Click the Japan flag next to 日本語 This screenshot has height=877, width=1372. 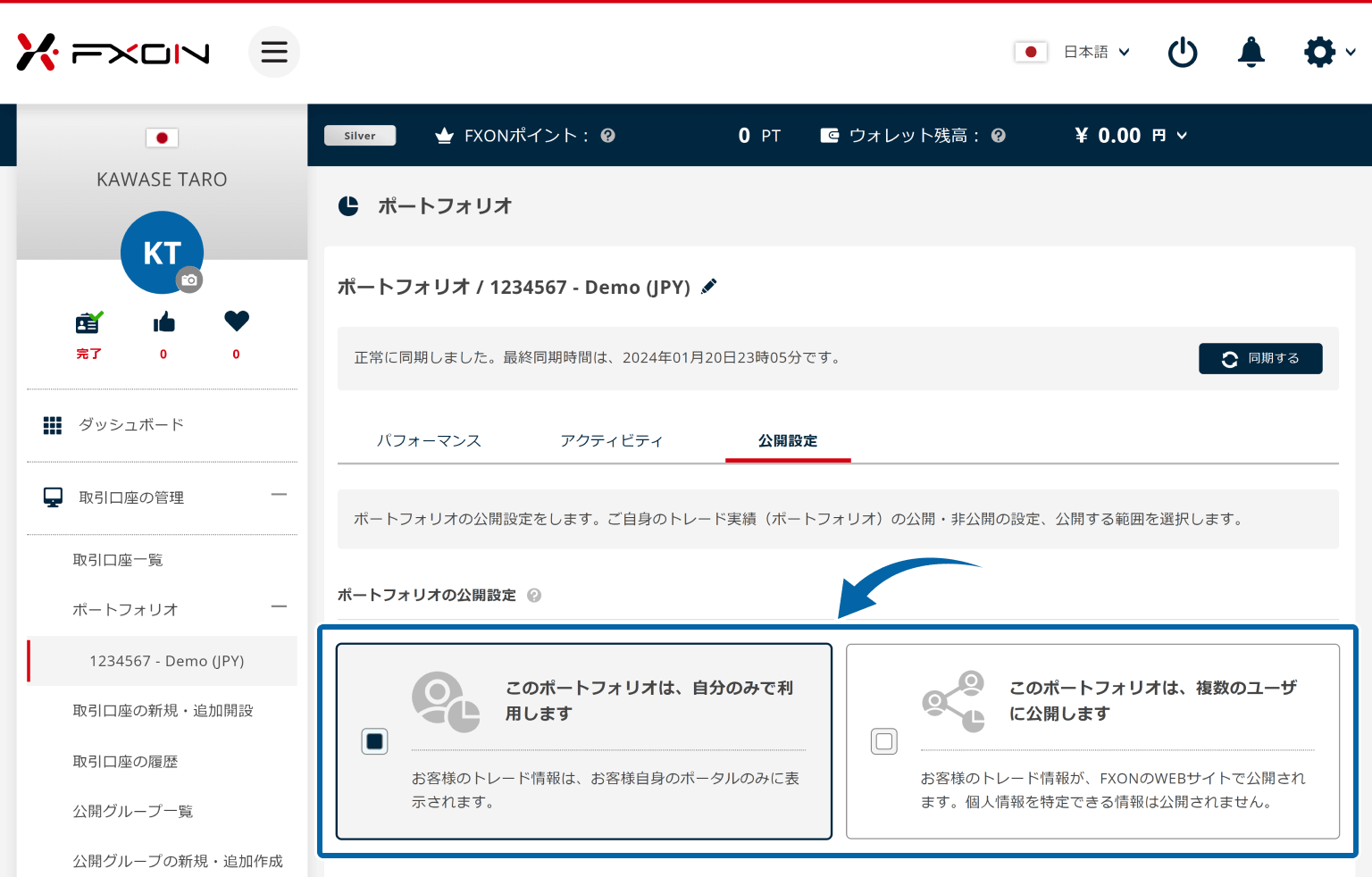(1031, 52)
